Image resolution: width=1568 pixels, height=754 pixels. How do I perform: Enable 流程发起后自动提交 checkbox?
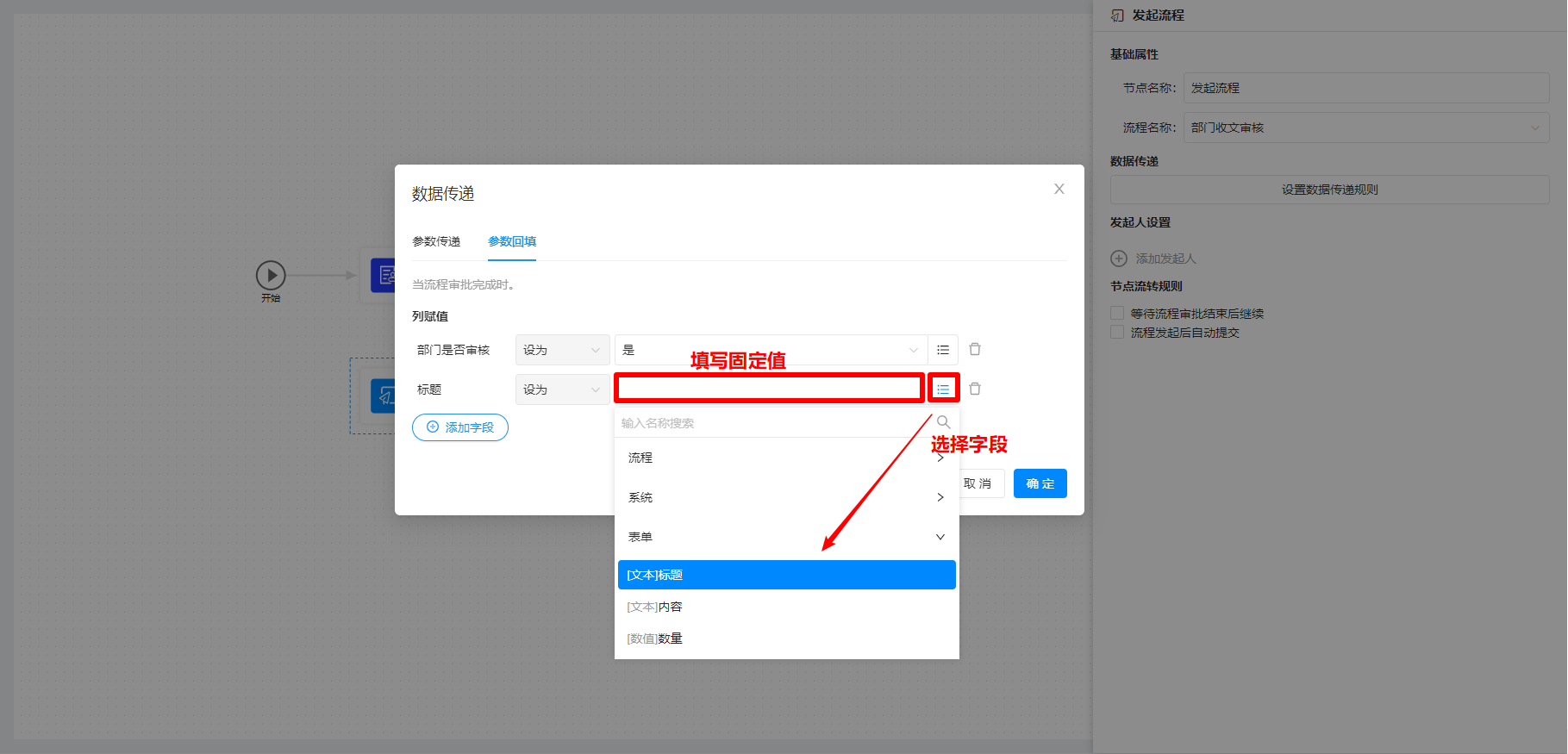click(x=1117, y=332)
